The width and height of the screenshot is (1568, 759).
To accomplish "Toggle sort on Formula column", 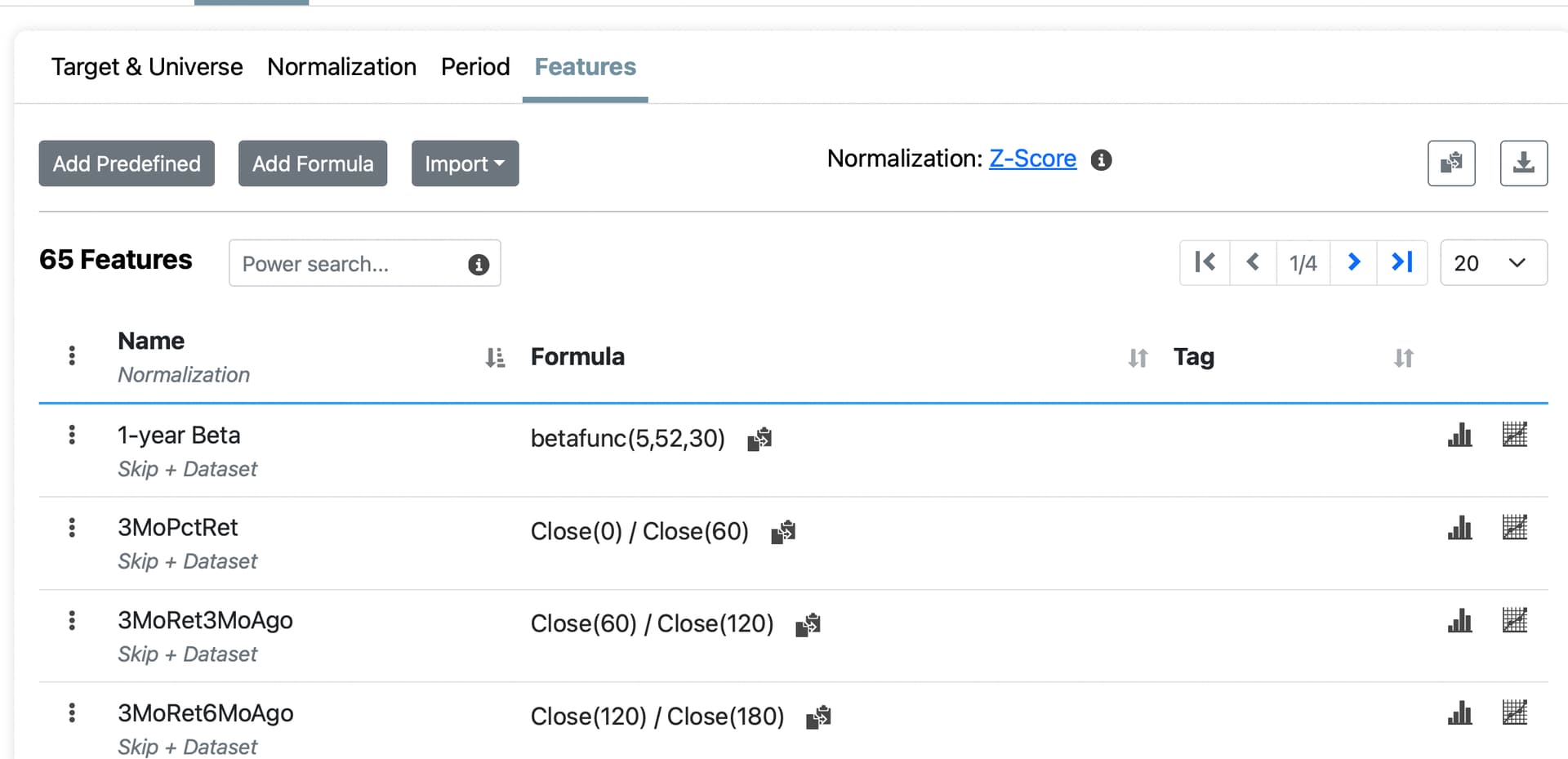I will click(x=1138, y=358).
